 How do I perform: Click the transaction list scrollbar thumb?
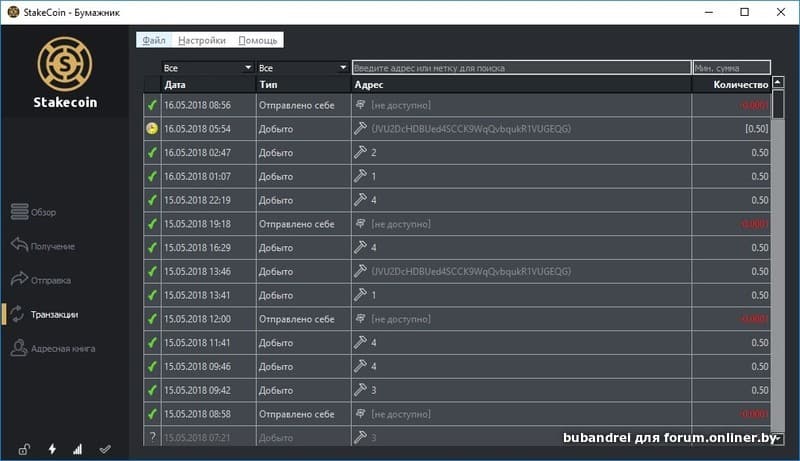[x=778, y=105]
